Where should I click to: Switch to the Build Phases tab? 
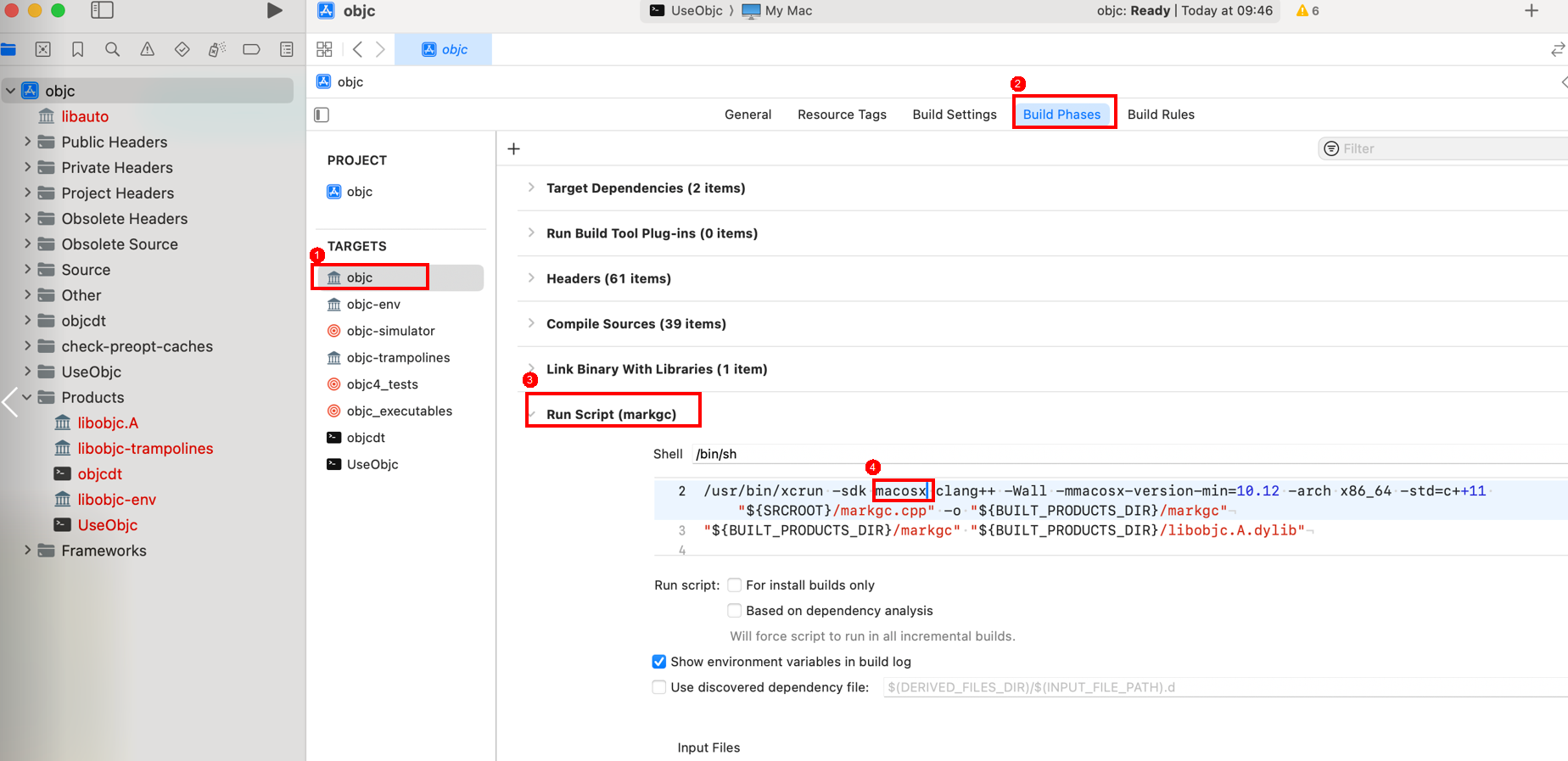click(1061, 115)
